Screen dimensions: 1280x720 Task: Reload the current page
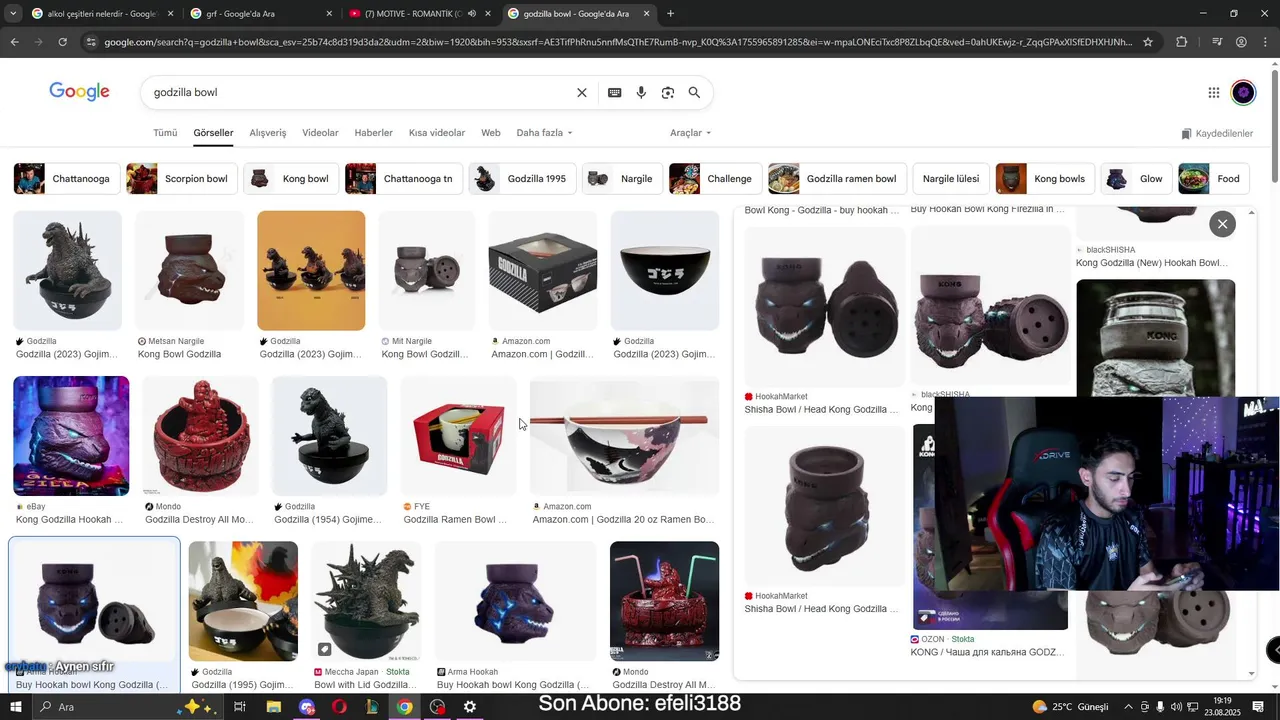coord(62,42)
